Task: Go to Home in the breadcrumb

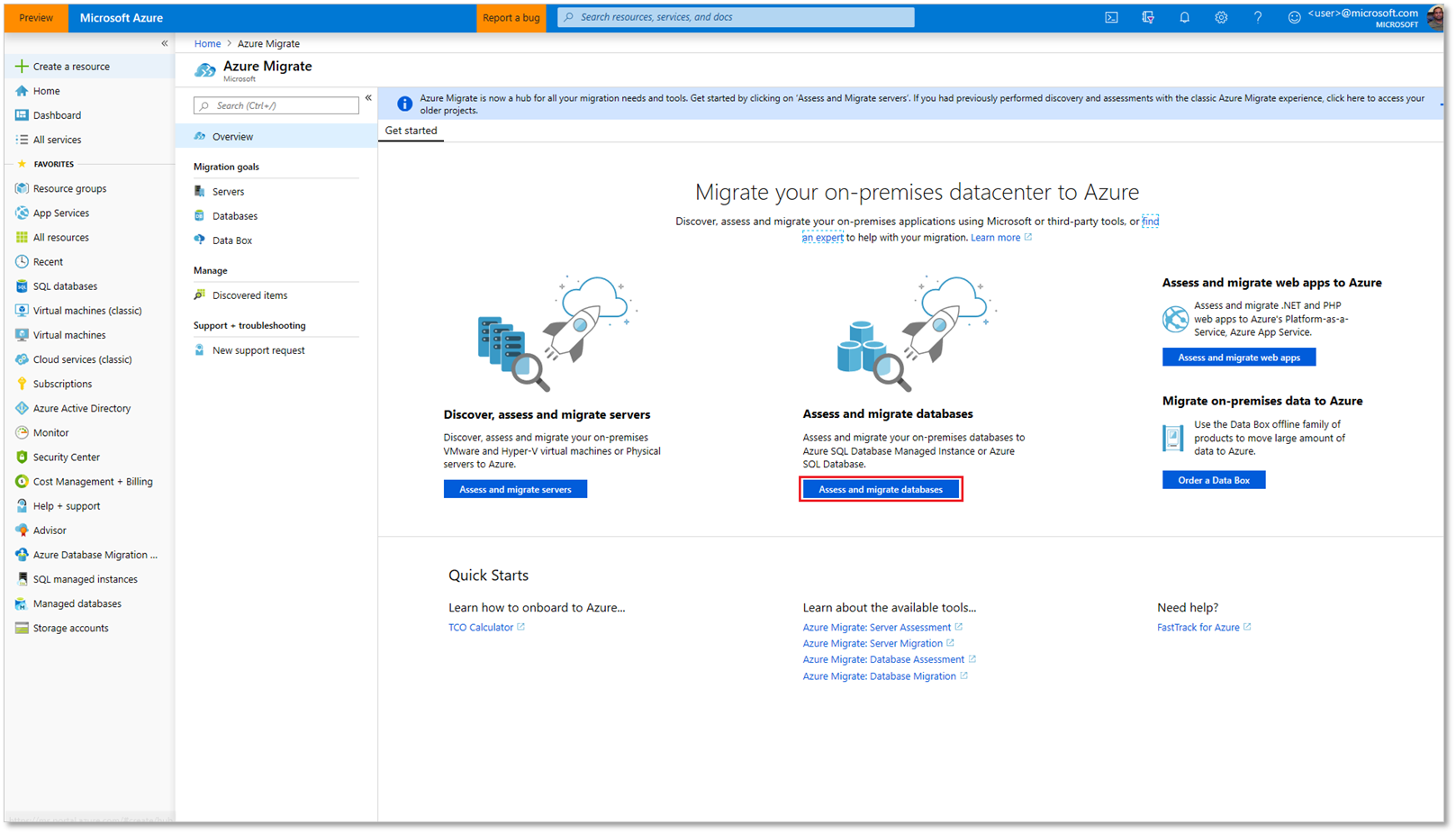Action: (x=208, y=43)
